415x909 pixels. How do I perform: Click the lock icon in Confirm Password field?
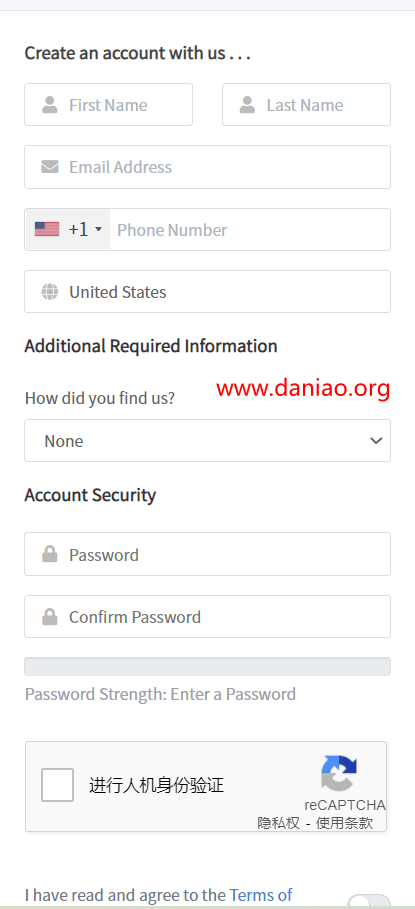50,616
